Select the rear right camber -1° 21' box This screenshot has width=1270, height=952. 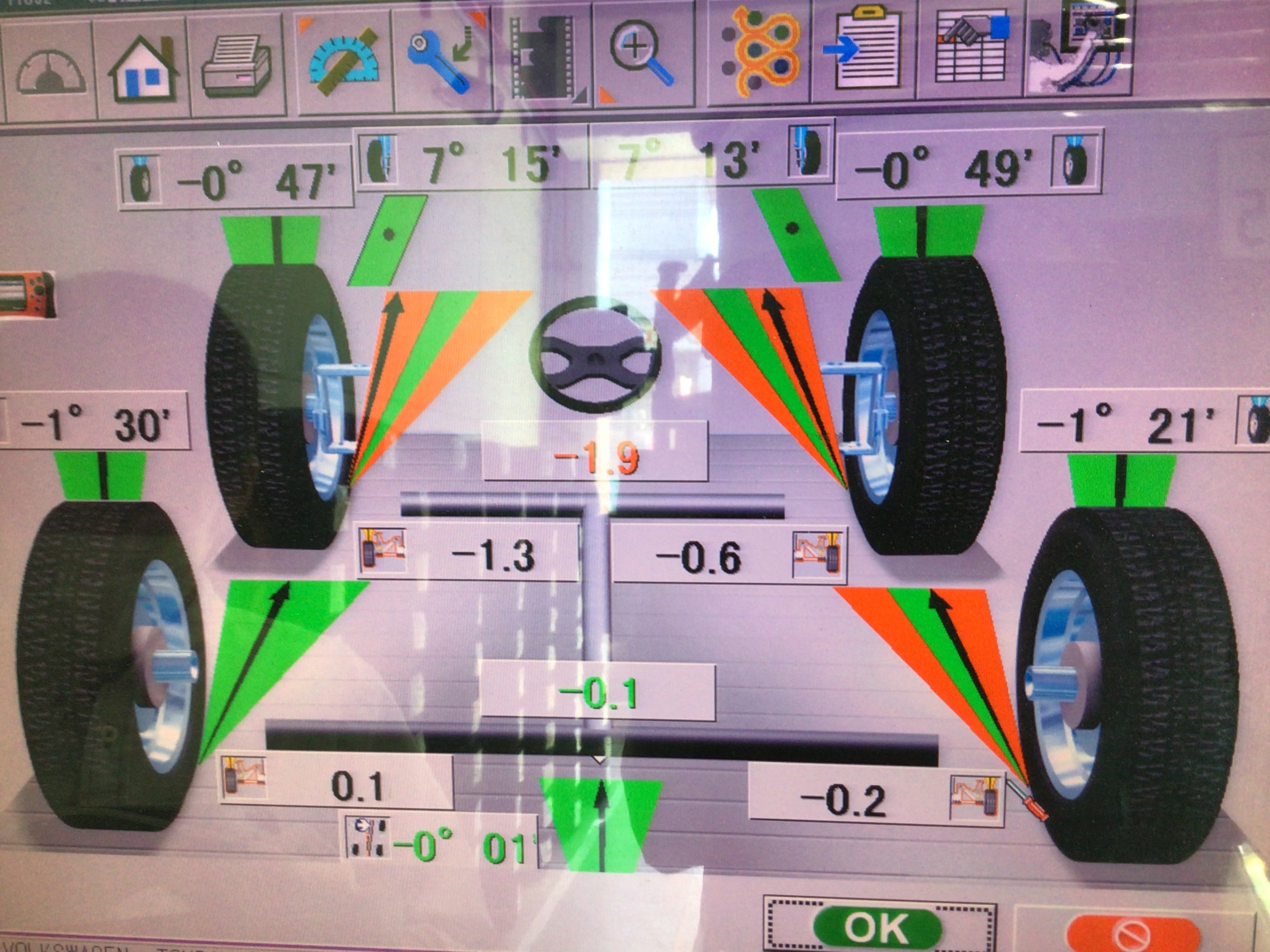[1126, 426]
